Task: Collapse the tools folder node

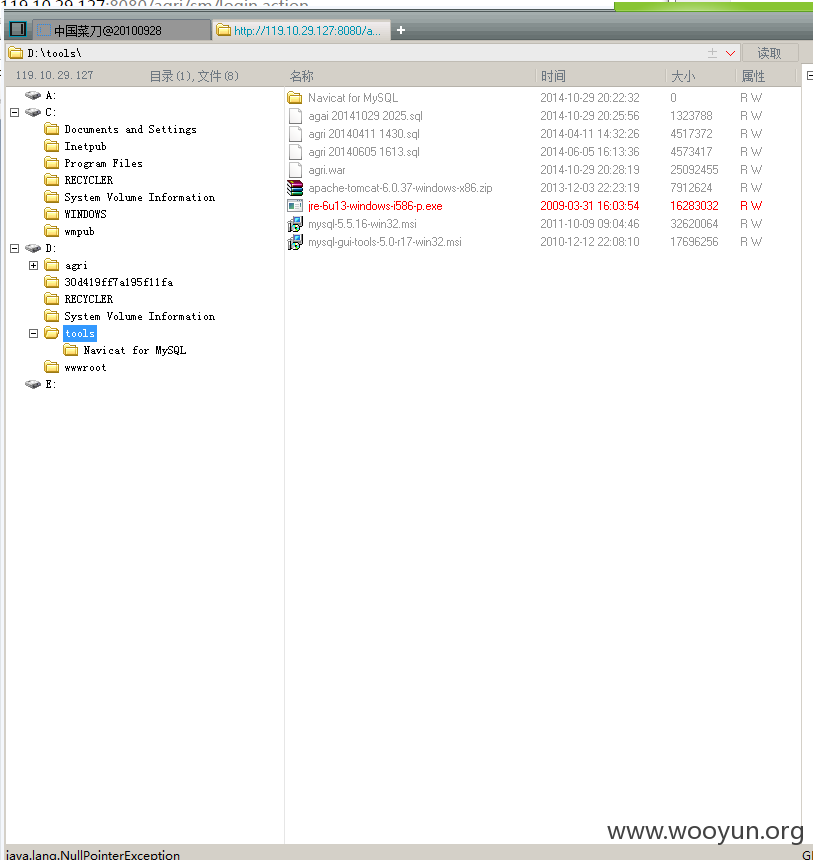Action: (x=33, y=333)
